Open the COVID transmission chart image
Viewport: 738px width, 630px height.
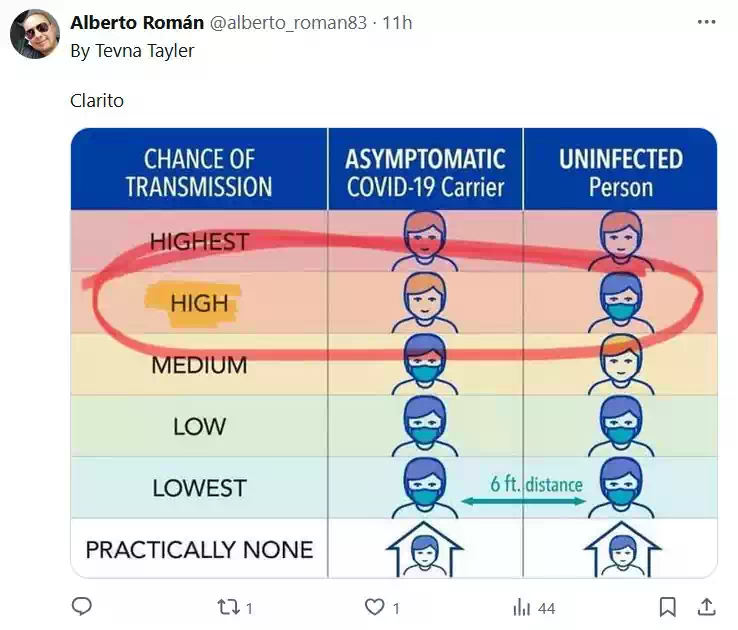tap(394, 352)
